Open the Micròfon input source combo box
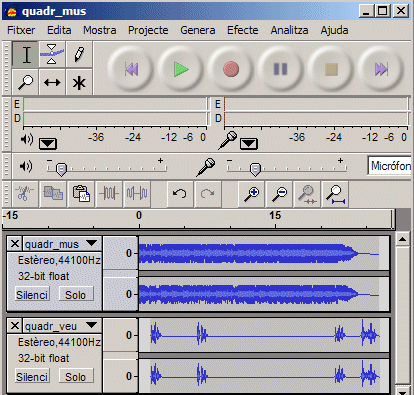 point(390,166)
